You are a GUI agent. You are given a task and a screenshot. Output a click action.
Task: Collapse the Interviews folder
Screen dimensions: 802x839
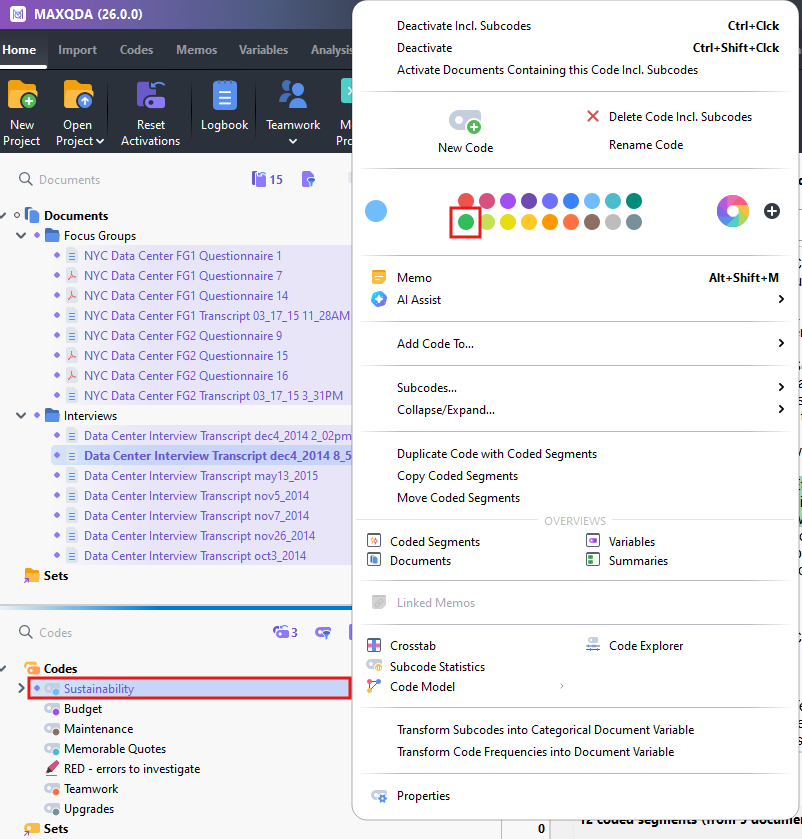[x=21, y=415]
